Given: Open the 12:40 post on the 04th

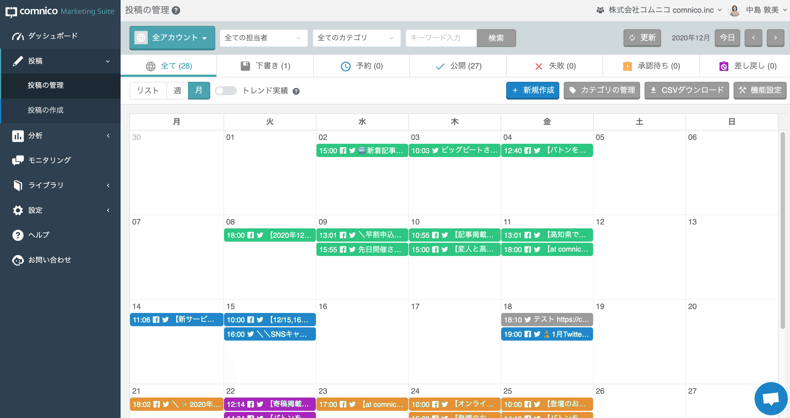Looking at the screenshot, I should 547,151.
